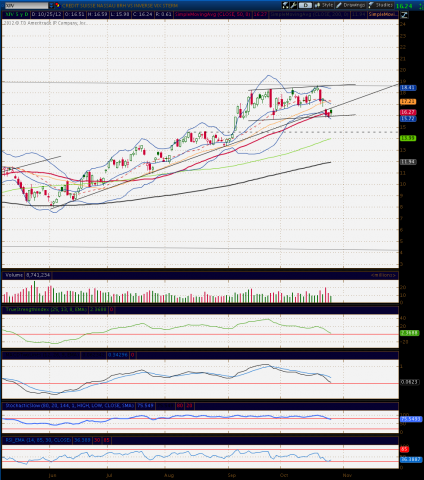
Task: Open the Drawings menu
Action: [x=351, y=5]
